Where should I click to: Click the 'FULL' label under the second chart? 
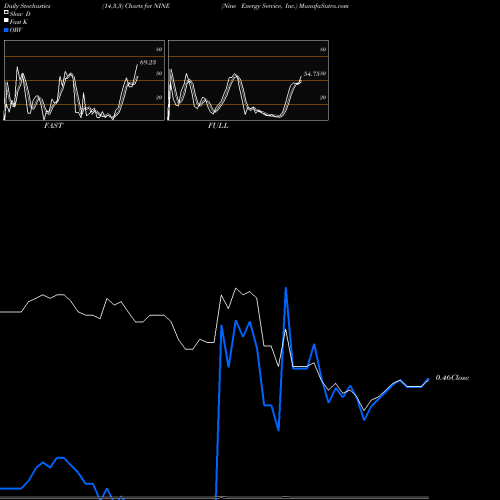pos(218,126)
